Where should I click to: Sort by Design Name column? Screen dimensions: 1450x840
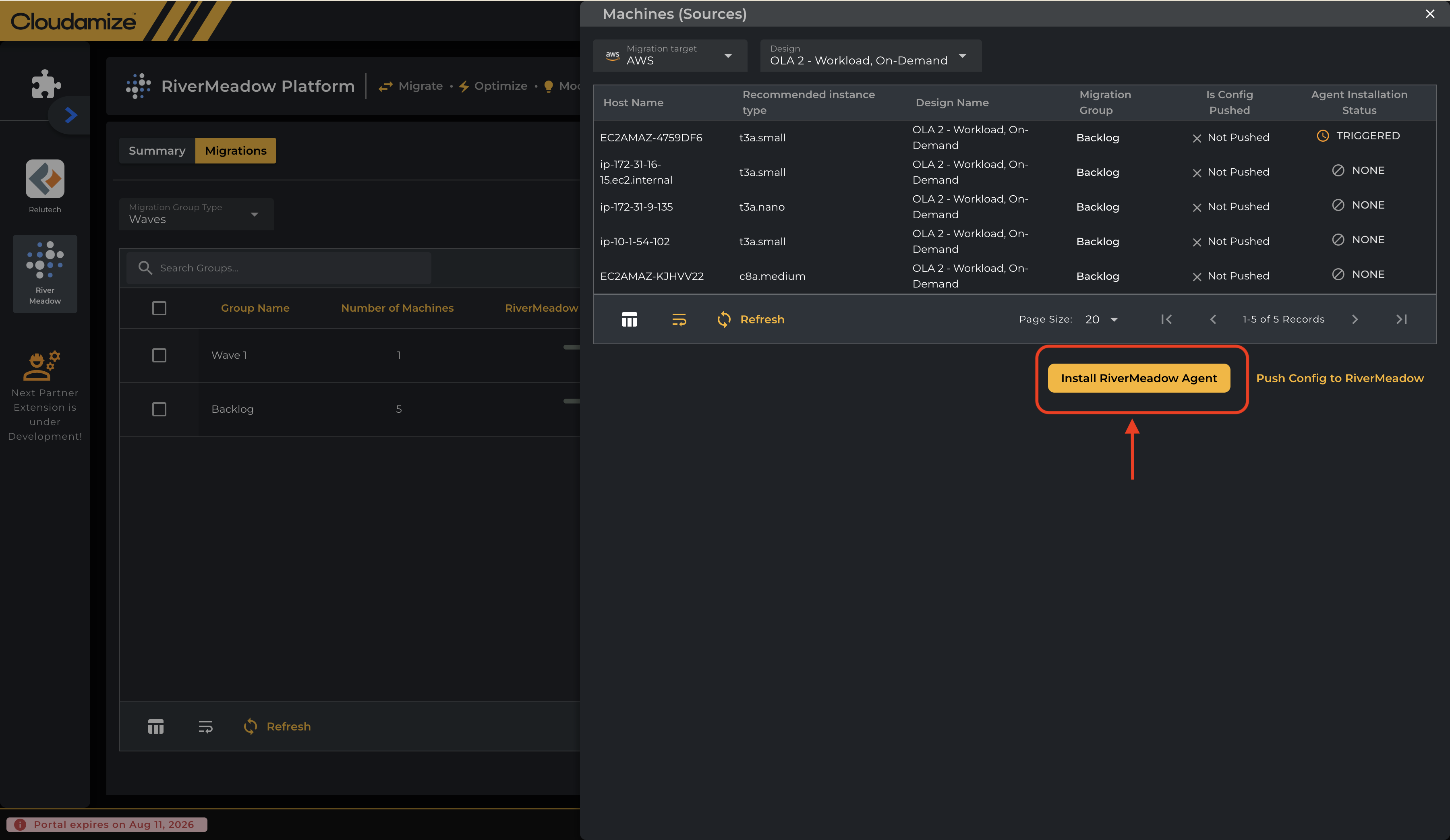(952, 102)
